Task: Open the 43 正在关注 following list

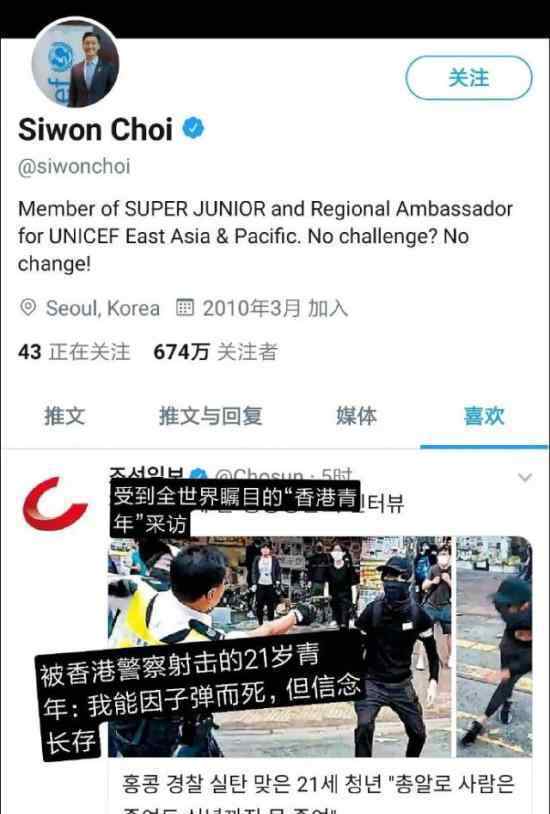Action: tap(74, 352)
